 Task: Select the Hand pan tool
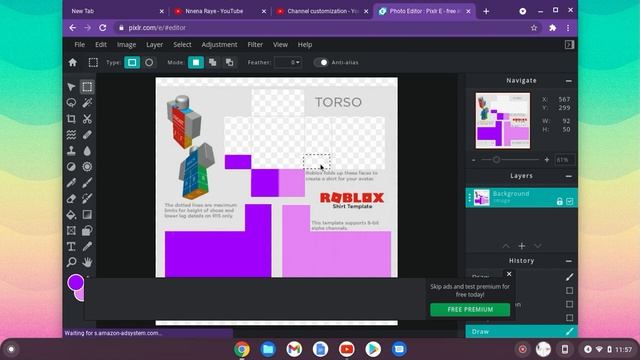coord(87,262)
